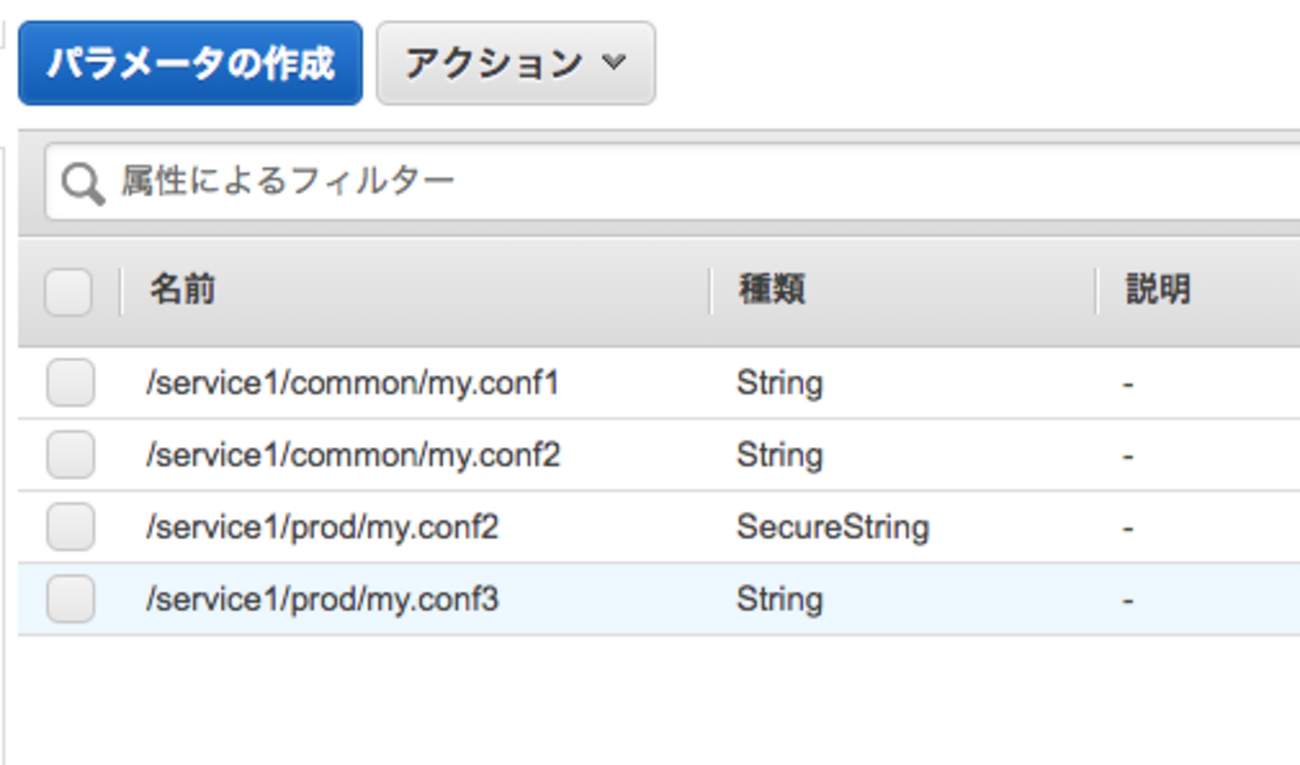Click the chevron arrow on アクション button
Viewport: 1300px width, 765px height.
614,63
